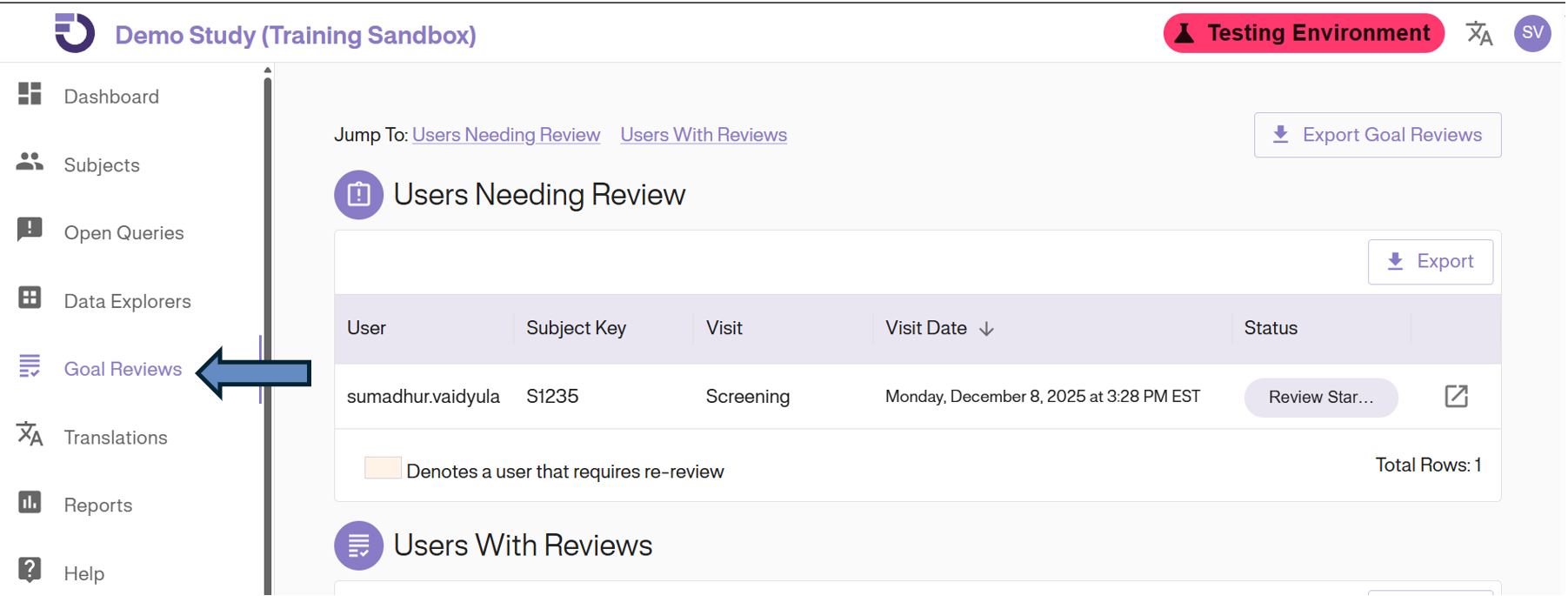Image resolution: width=1568 pixels, height=596 pixels.
Task: Select Goal Reviews in sidebar
Action: pyautogui.click(x=123, y=369)
